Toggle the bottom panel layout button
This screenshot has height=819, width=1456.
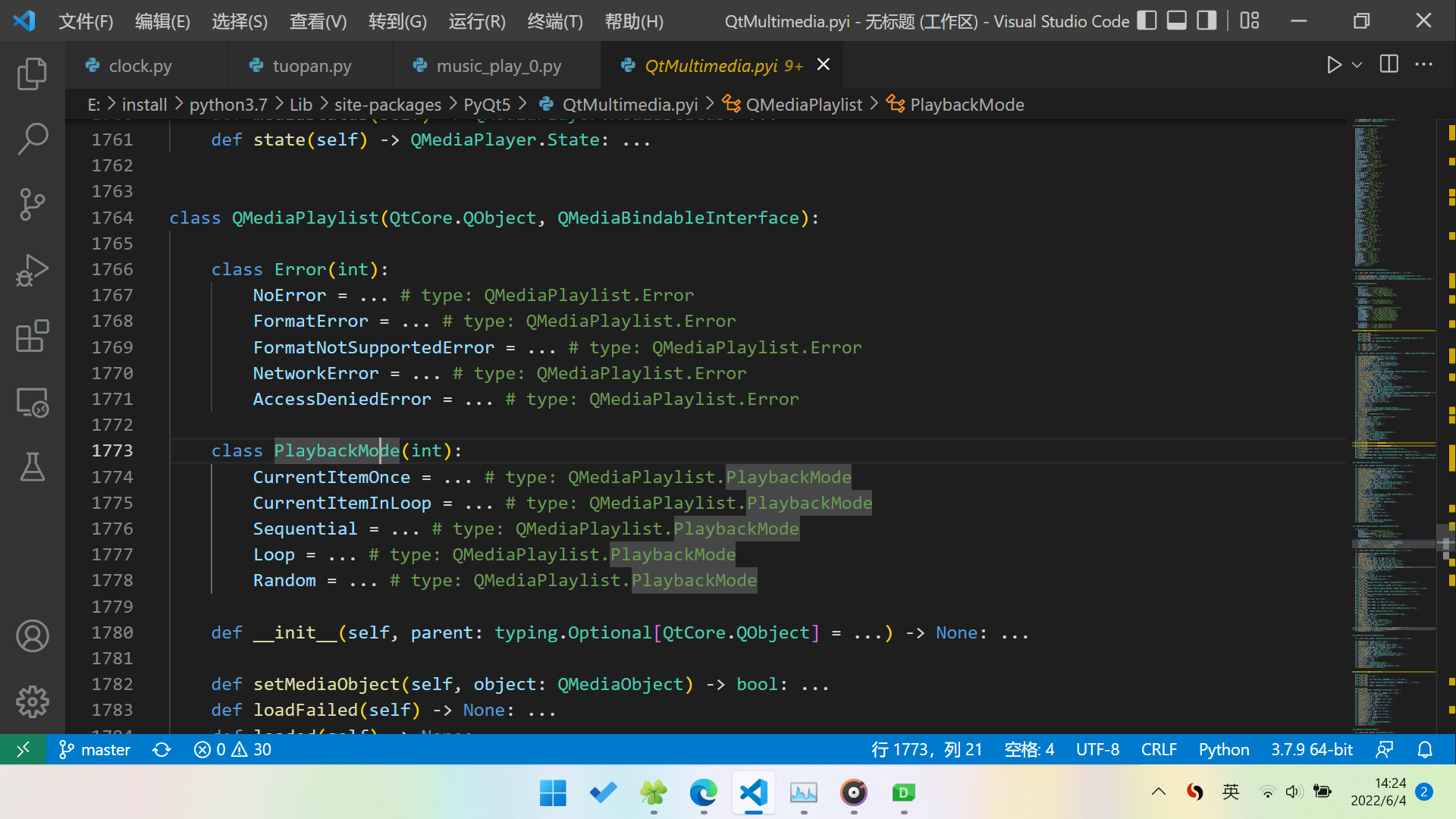point(1176,20)
